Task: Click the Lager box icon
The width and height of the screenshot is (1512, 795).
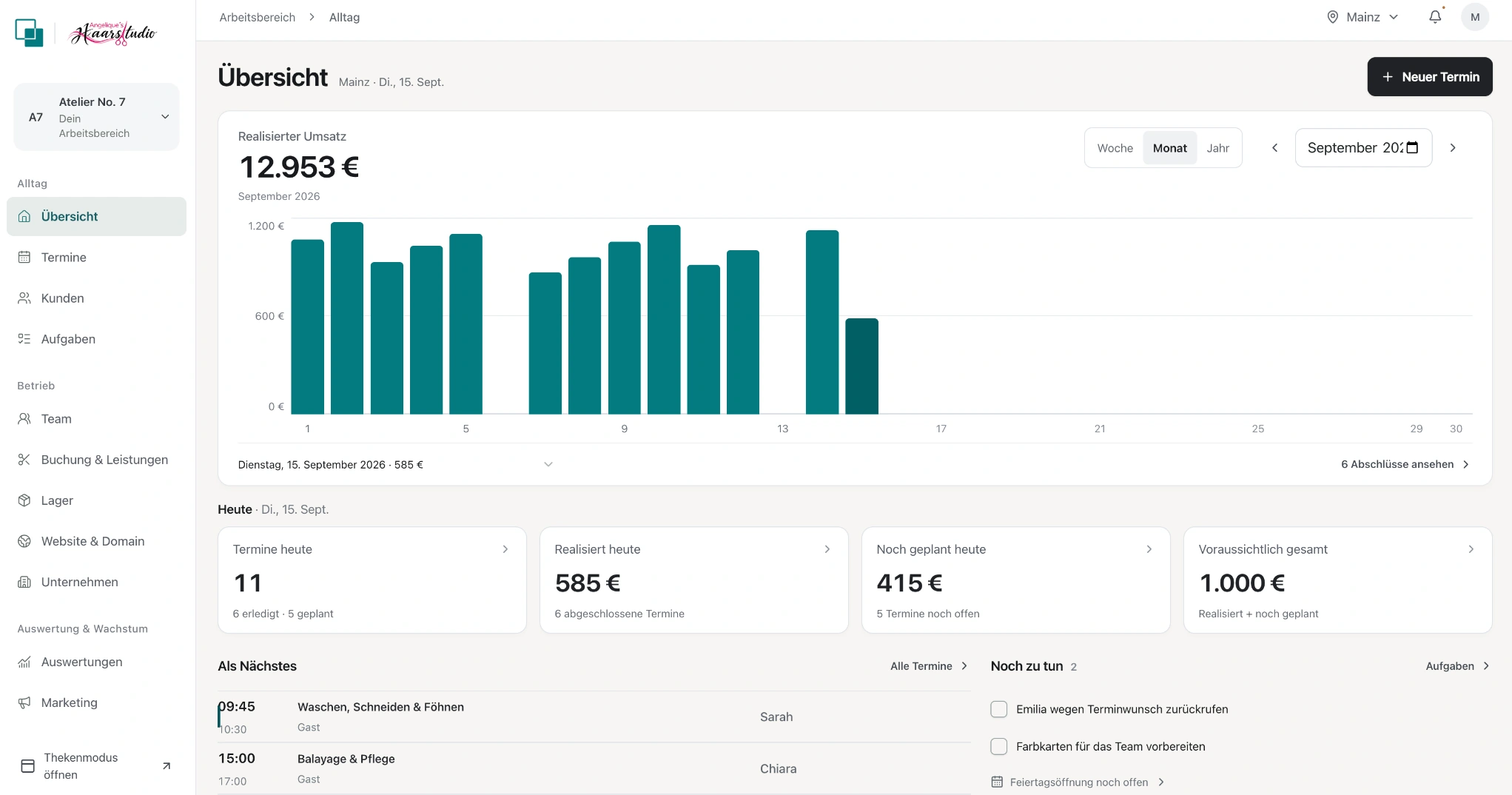Action: click(x=24, y=500)
